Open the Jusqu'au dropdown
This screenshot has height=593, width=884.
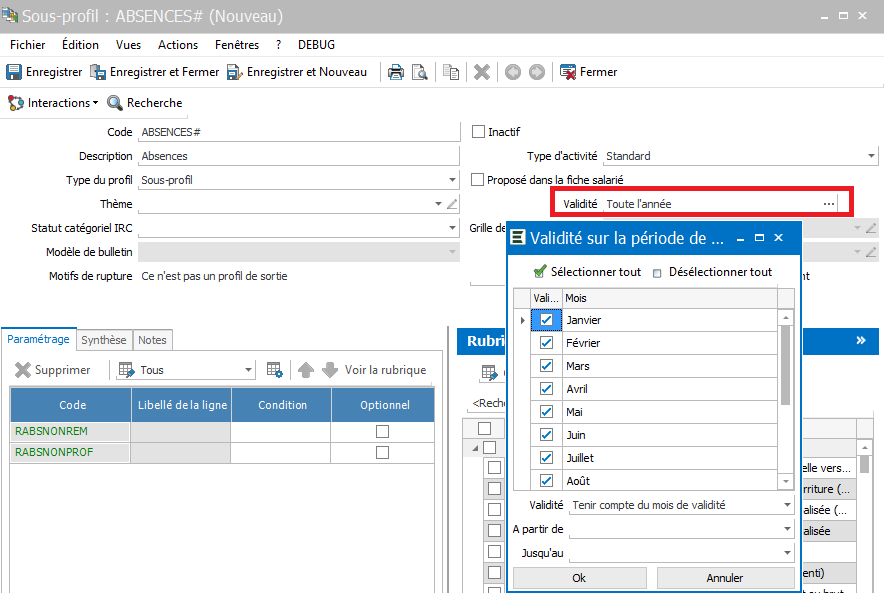click(x=788, y=553)
